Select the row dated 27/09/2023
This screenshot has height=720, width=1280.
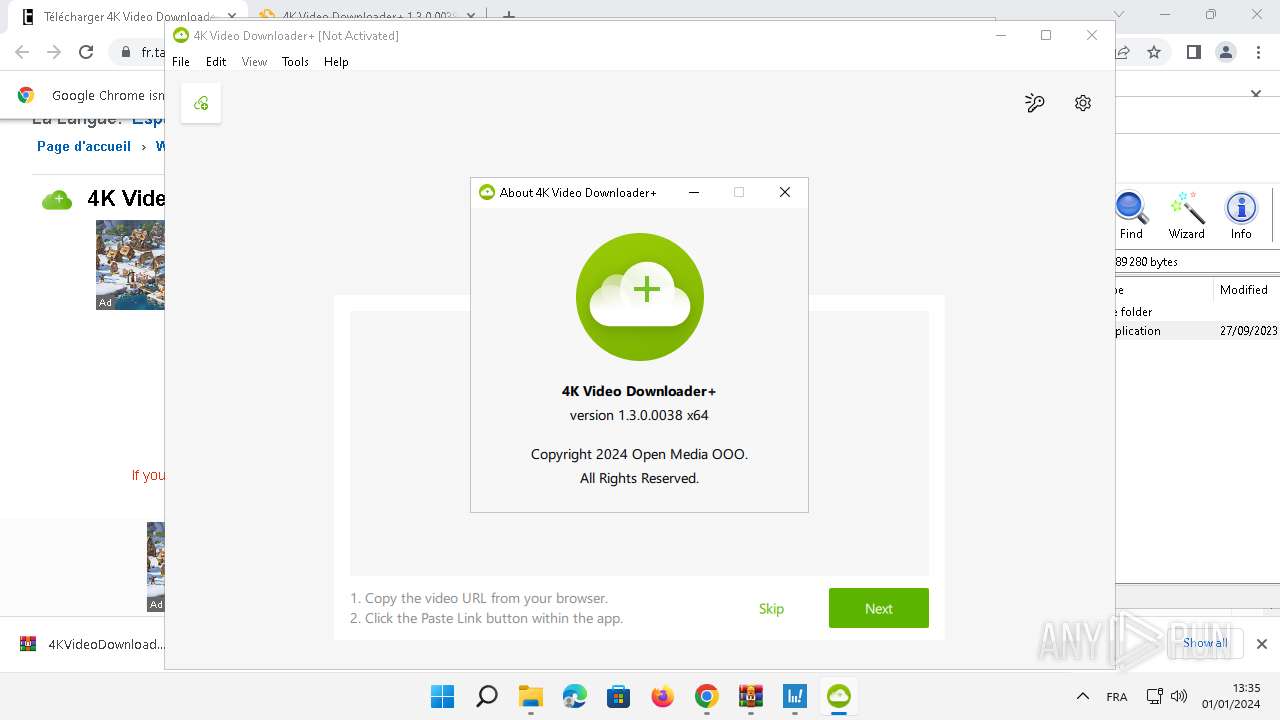click(x=1197, y=331)
